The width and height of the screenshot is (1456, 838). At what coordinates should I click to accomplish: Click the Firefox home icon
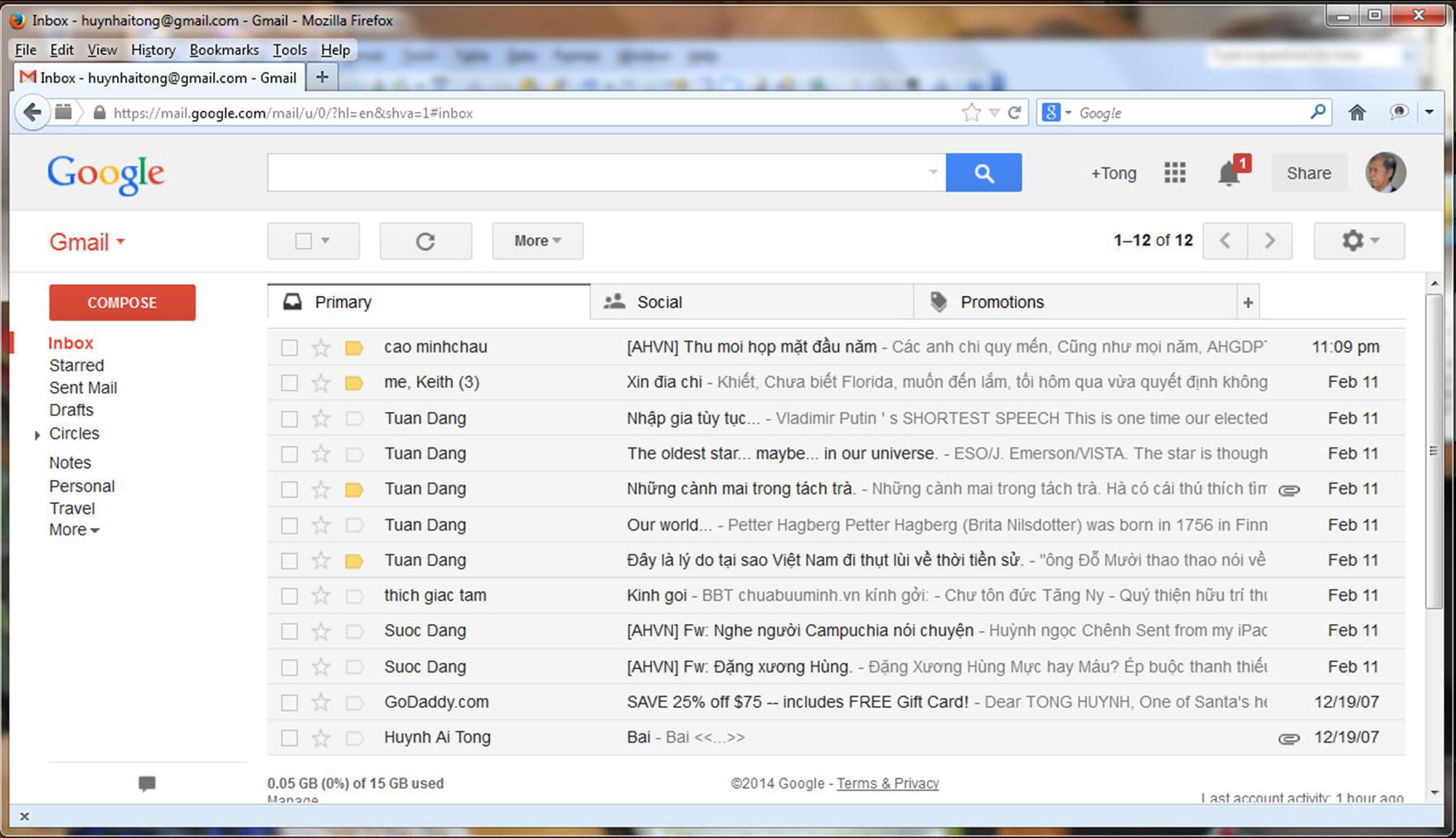tap(1357, 113)
